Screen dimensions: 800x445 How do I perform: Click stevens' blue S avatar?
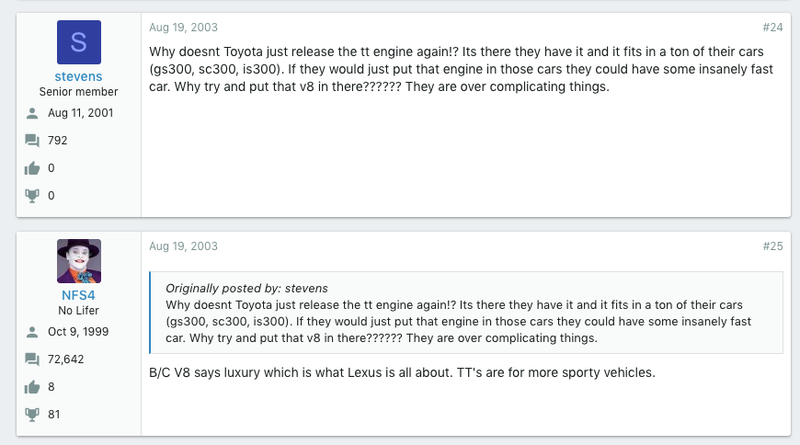click(x=79, y=42)
